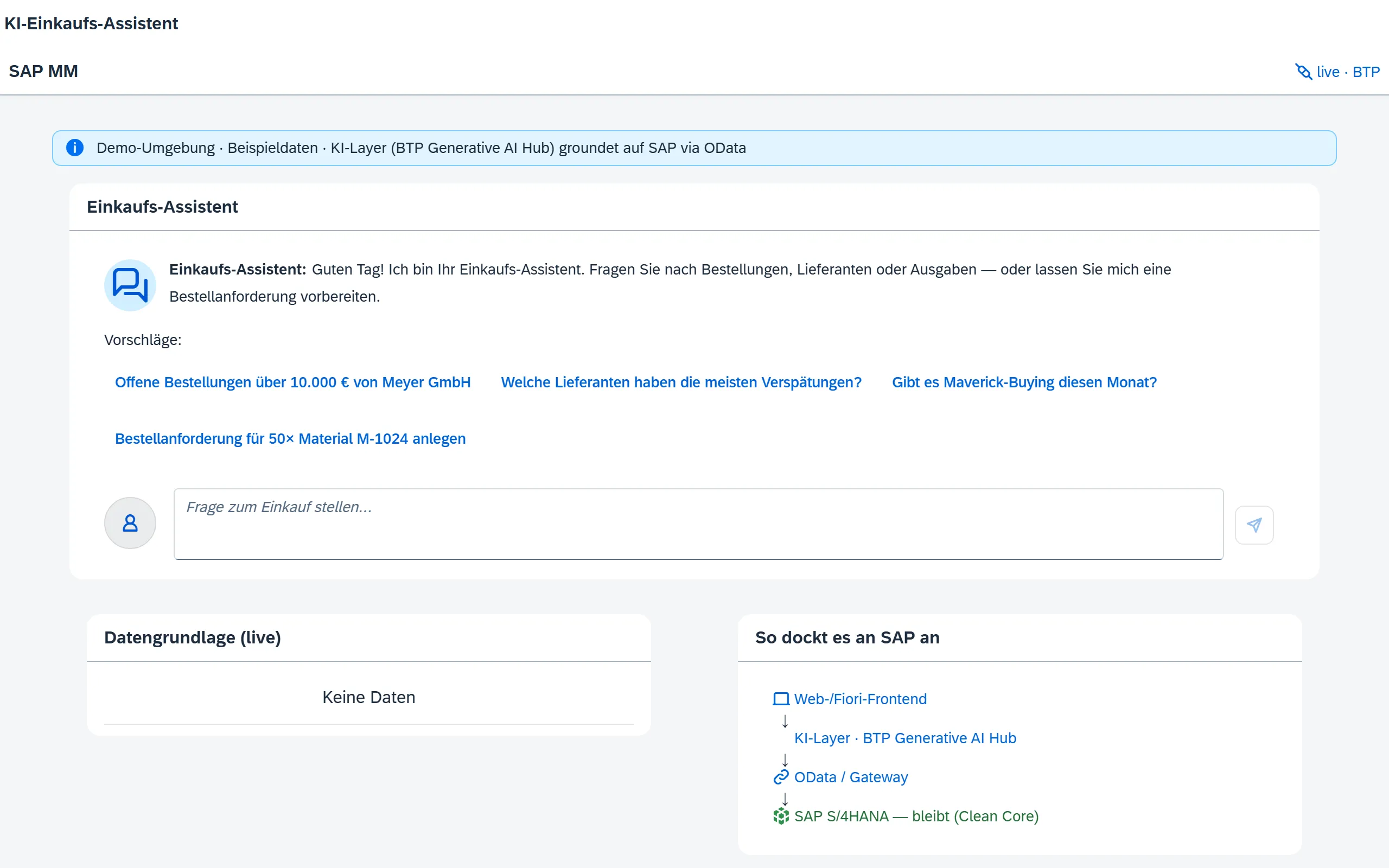Click the OData / Gateway label
The height and width of the screenshot is (868, 1389).
[x=851, y=777]
